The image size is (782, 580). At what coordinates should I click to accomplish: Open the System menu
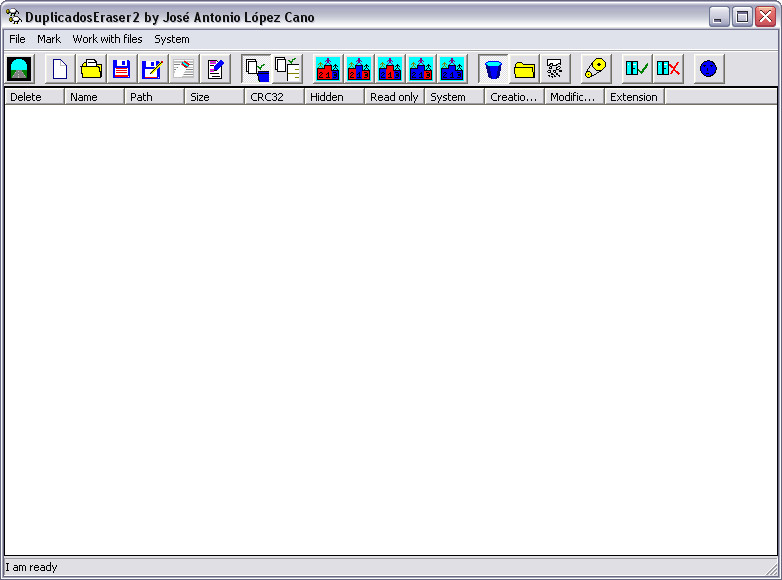point(172,39)
